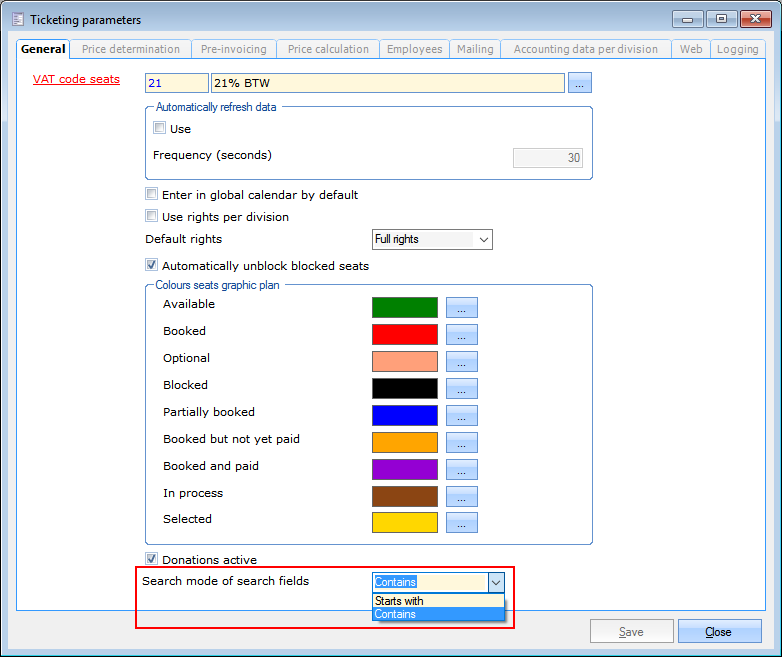Open color picker for In process
The width and height of the screenshot is (782, 657).
(461, 496)
